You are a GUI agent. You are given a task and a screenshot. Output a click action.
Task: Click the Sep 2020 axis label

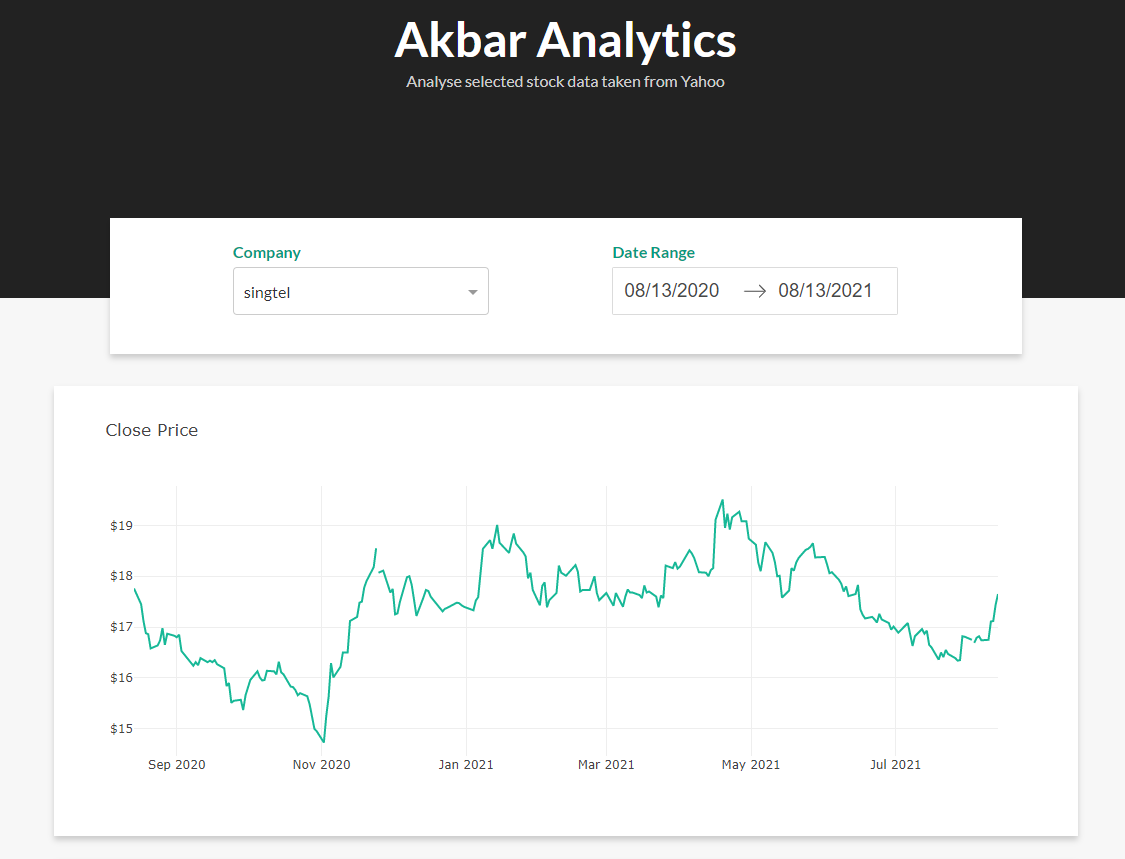(176, 764)
